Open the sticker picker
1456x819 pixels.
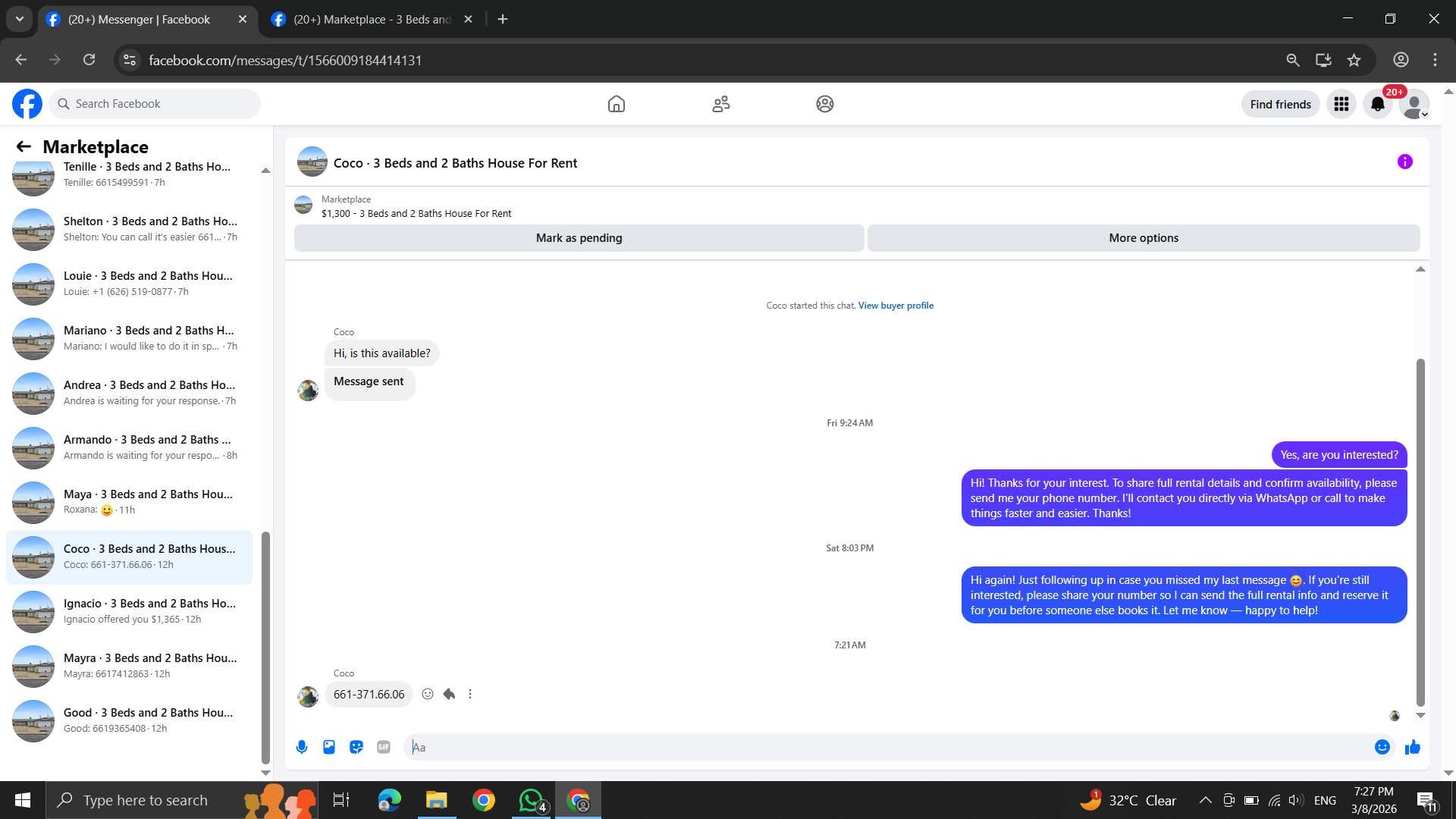[x=356, y=747]
